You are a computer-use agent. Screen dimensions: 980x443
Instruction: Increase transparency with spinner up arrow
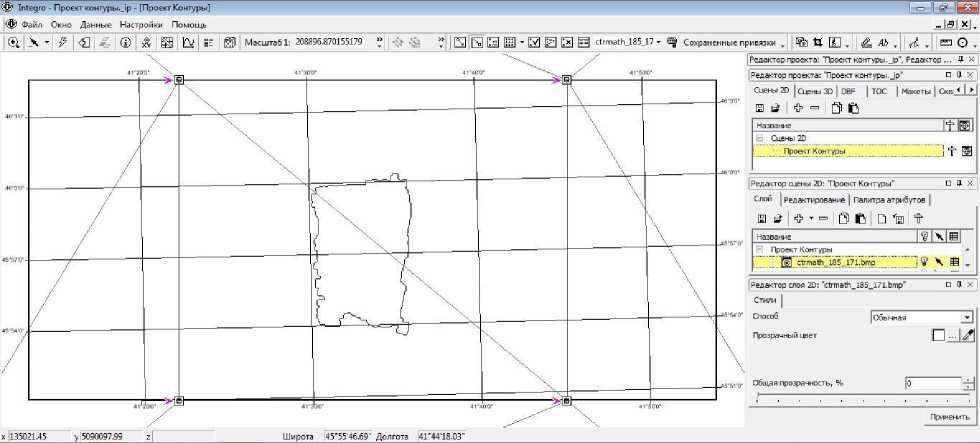click(968, 380)
